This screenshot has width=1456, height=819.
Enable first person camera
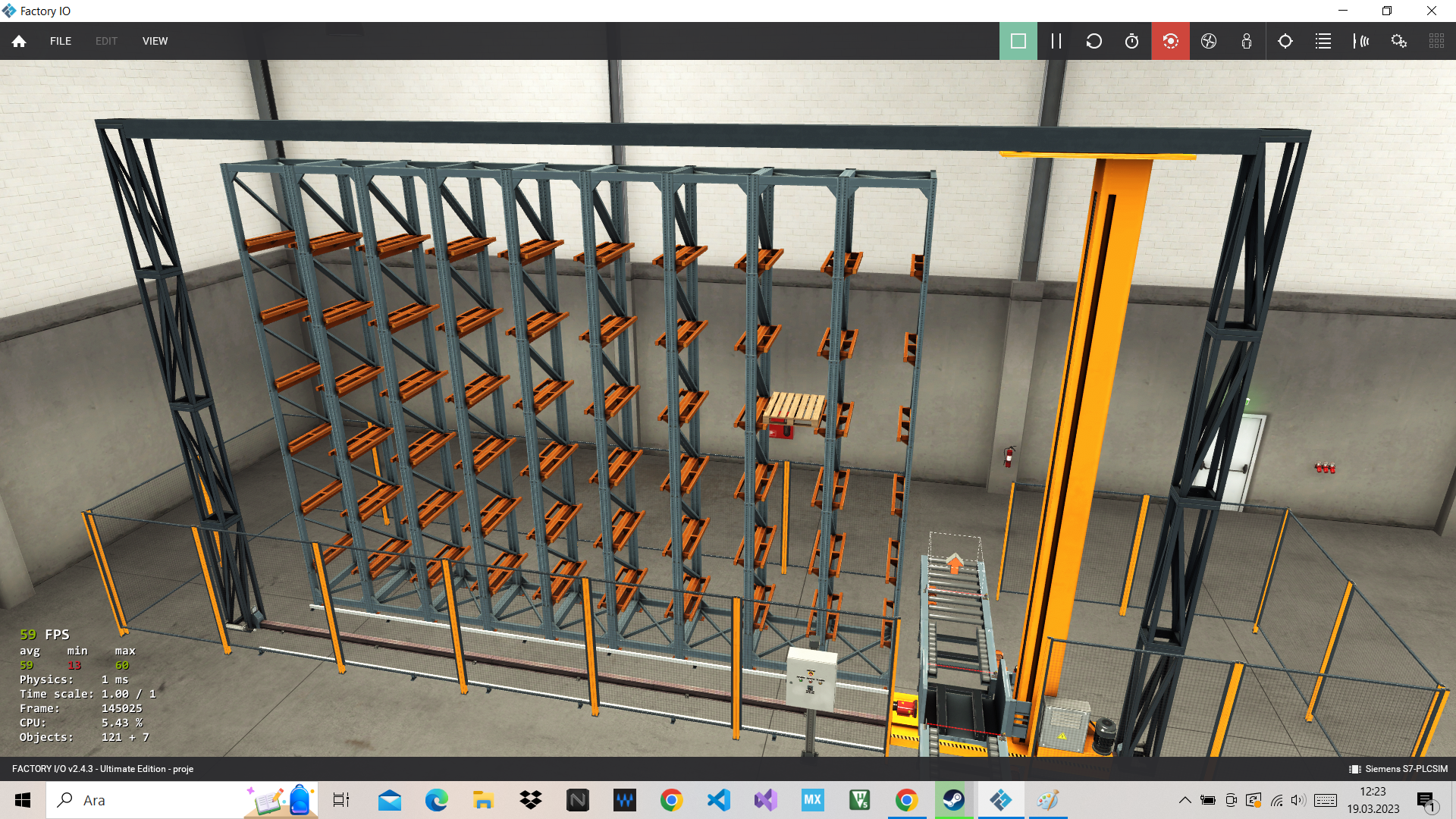point(1247,41)
